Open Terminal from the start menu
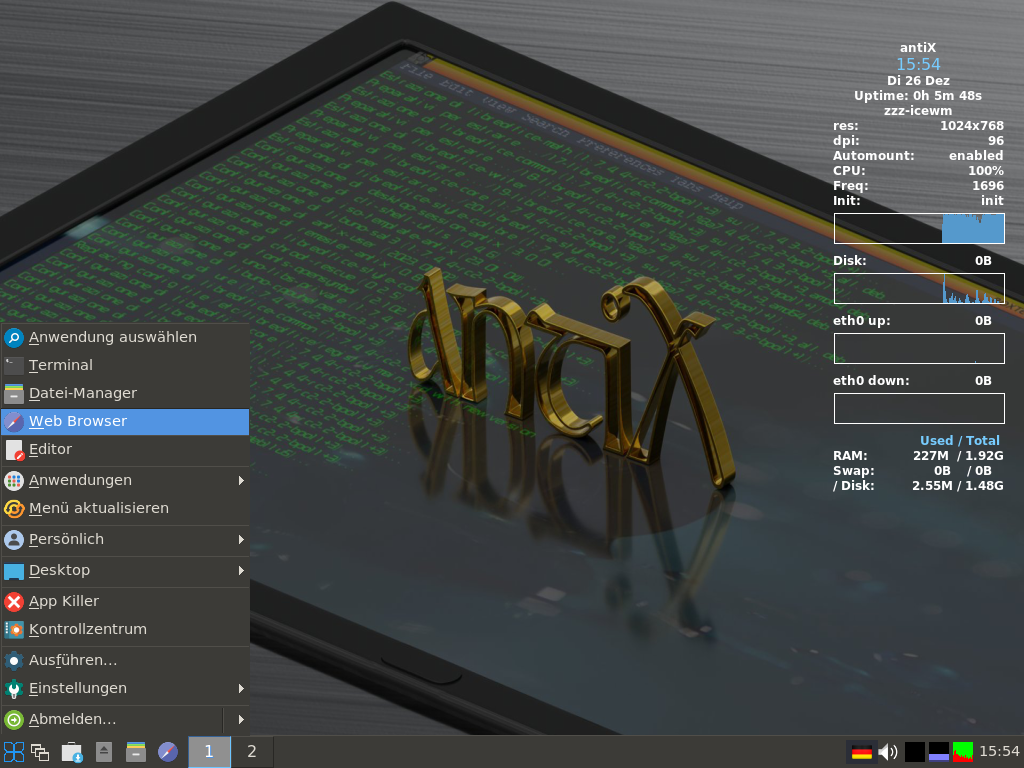Screen dimensions: 1024x768 coord(125,365)
